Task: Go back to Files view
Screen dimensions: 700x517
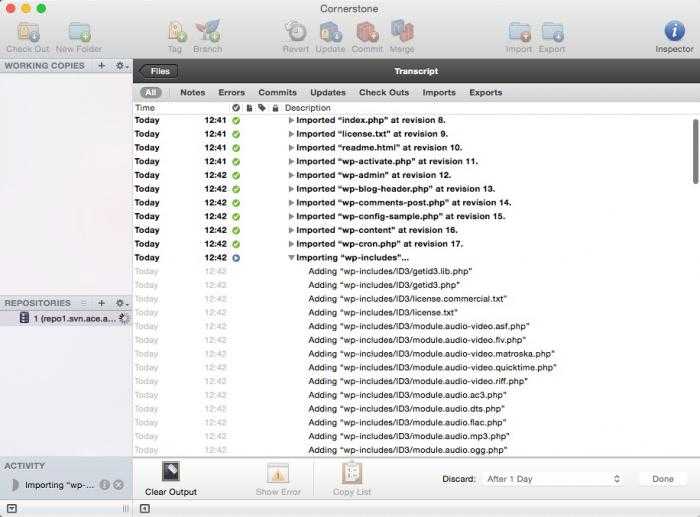Action: pyautogui.click(x=158, y=71)
